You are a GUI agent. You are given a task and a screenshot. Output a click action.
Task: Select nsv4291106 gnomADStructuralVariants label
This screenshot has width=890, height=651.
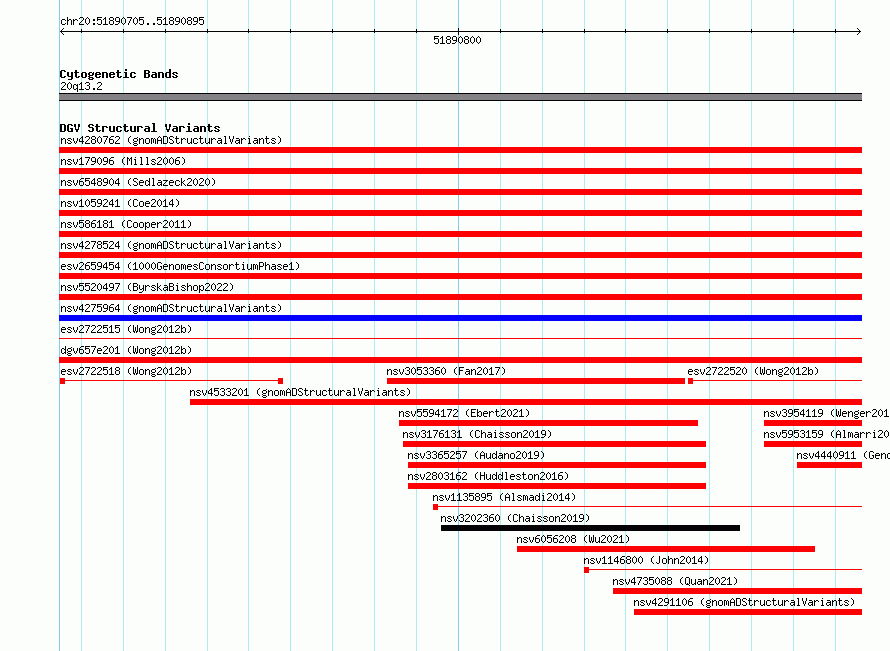744,602
